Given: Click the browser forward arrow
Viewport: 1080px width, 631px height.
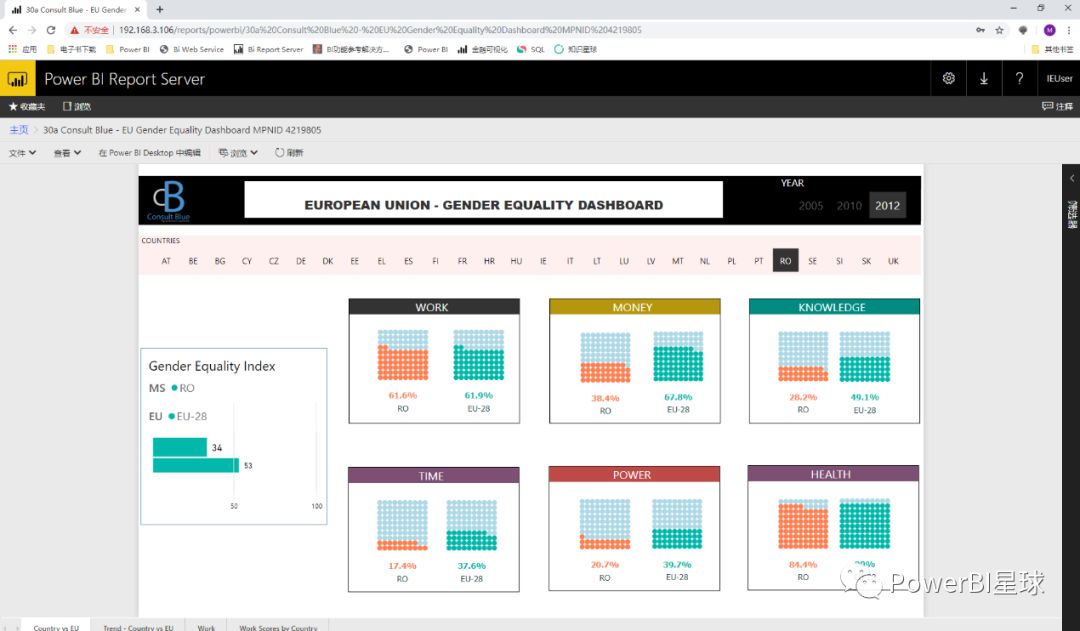Looking at the screenshot, I should point(32,30).
